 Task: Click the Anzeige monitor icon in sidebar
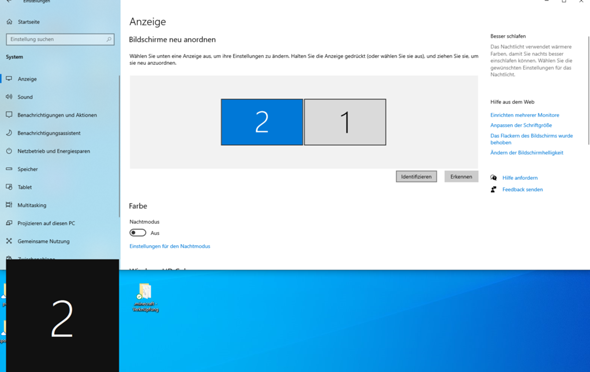9,79
